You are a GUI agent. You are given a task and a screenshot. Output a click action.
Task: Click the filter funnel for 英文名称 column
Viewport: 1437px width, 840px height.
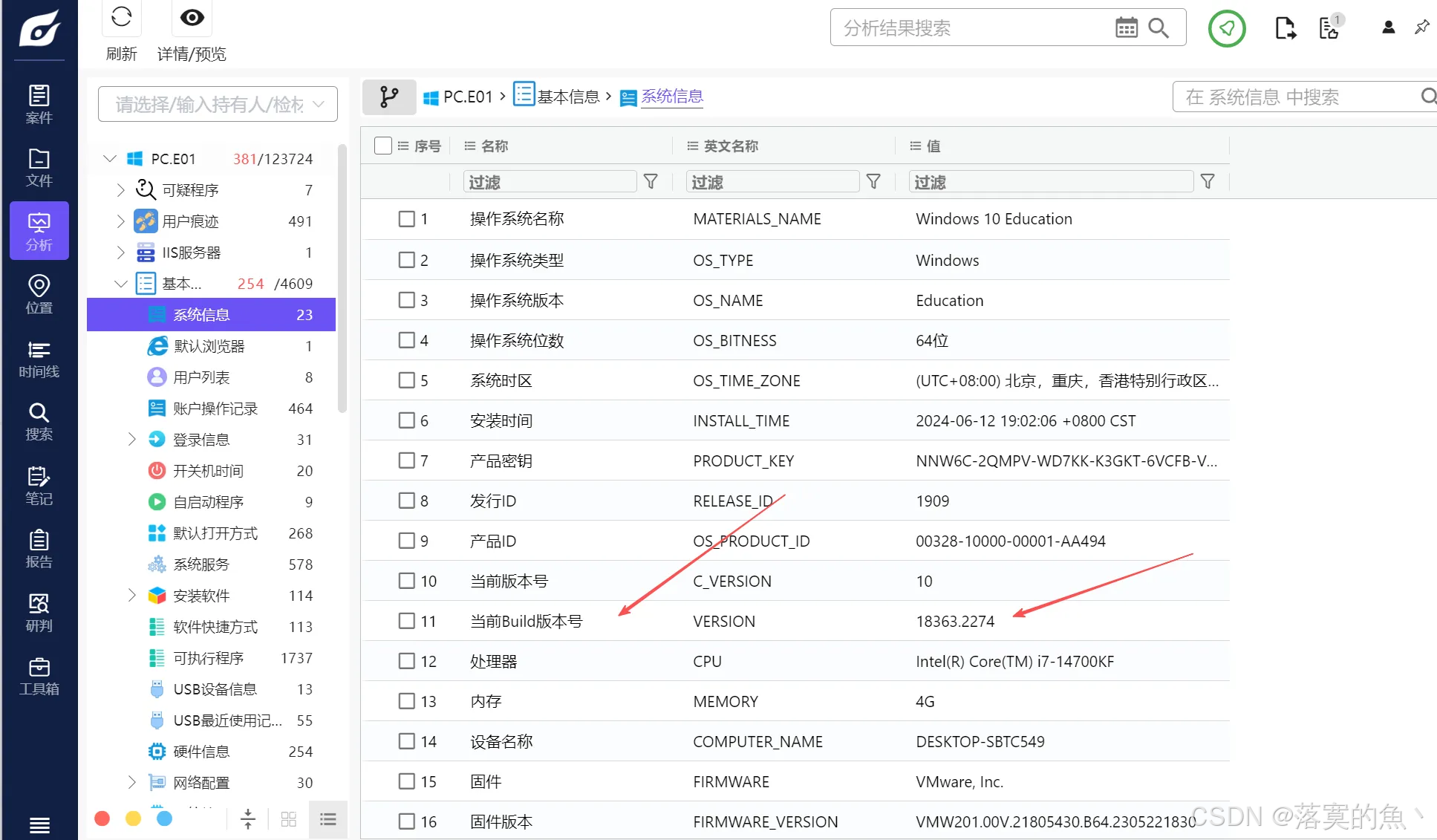(x=873, y=182)
